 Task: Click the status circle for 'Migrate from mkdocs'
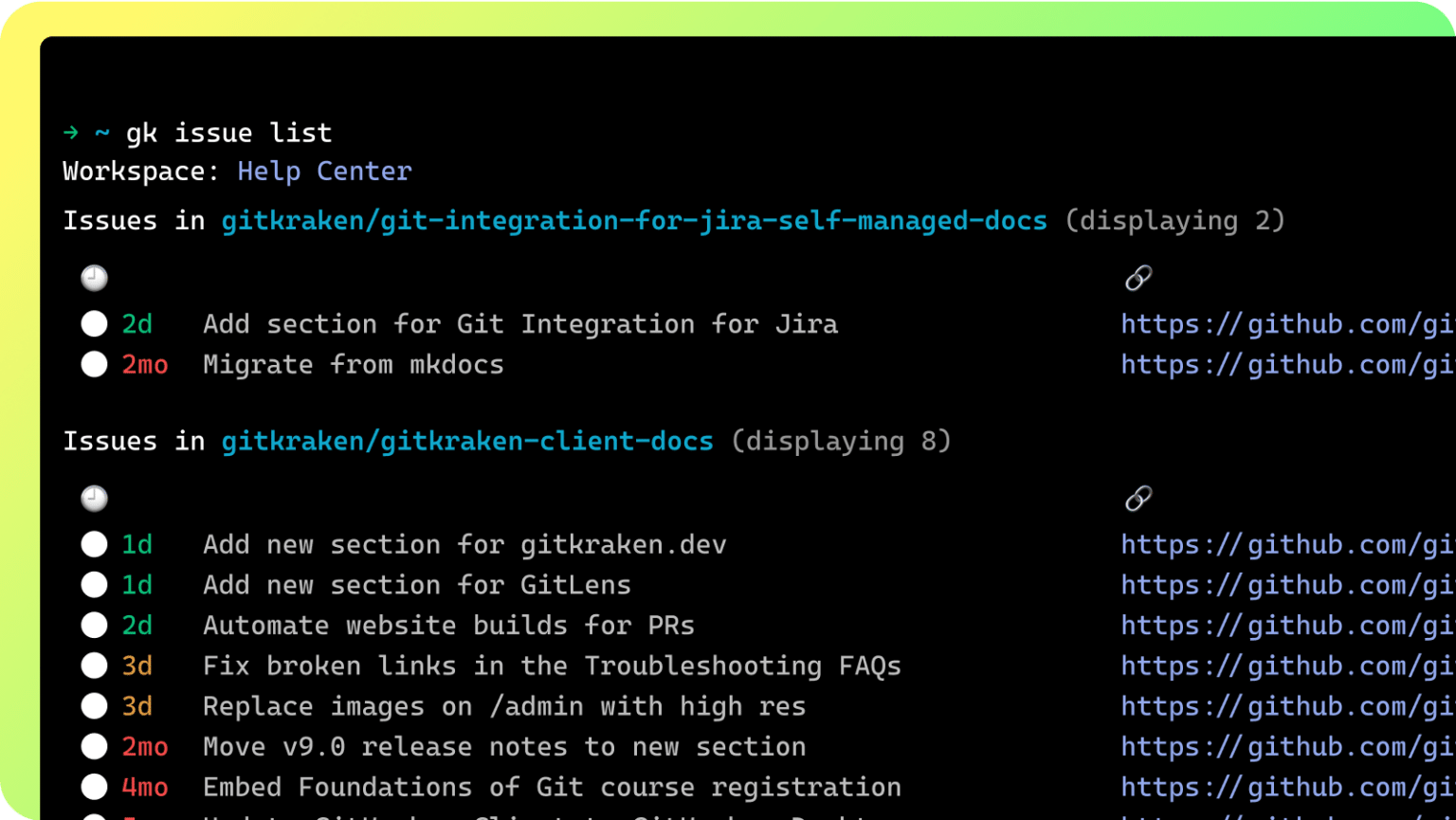point(94,364)
